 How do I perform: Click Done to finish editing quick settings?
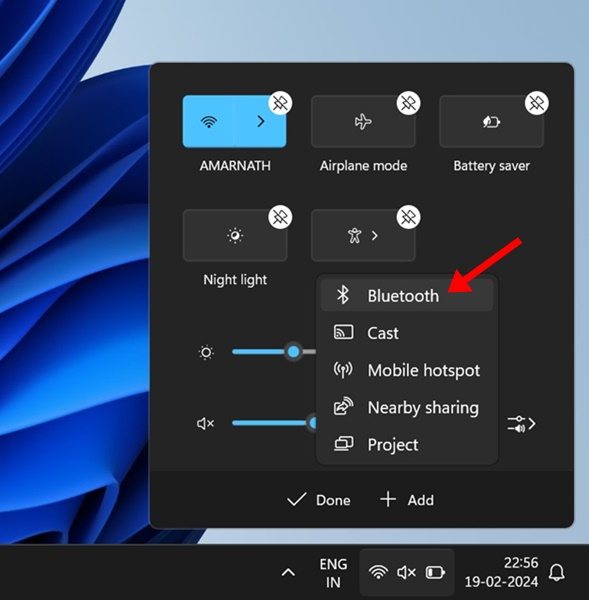tap(319, 500)
